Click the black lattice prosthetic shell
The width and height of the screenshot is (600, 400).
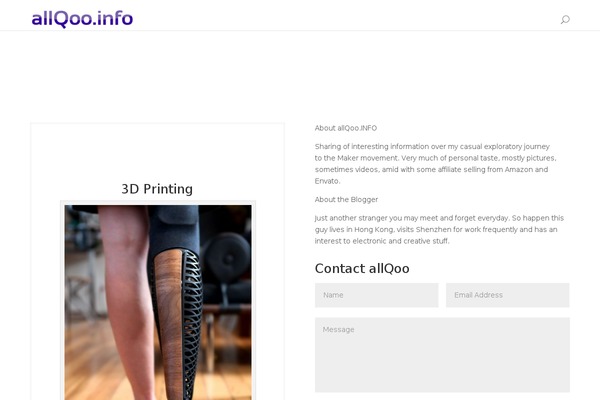click(x=191, y=322)
